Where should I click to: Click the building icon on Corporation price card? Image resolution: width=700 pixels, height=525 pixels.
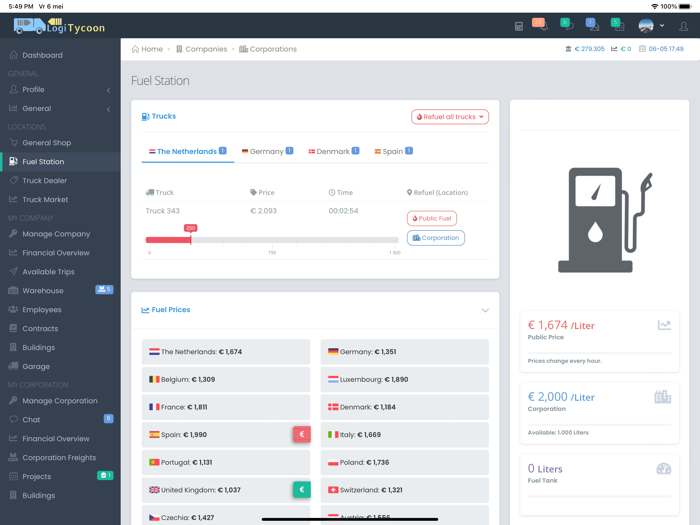(x=663, y=396)
